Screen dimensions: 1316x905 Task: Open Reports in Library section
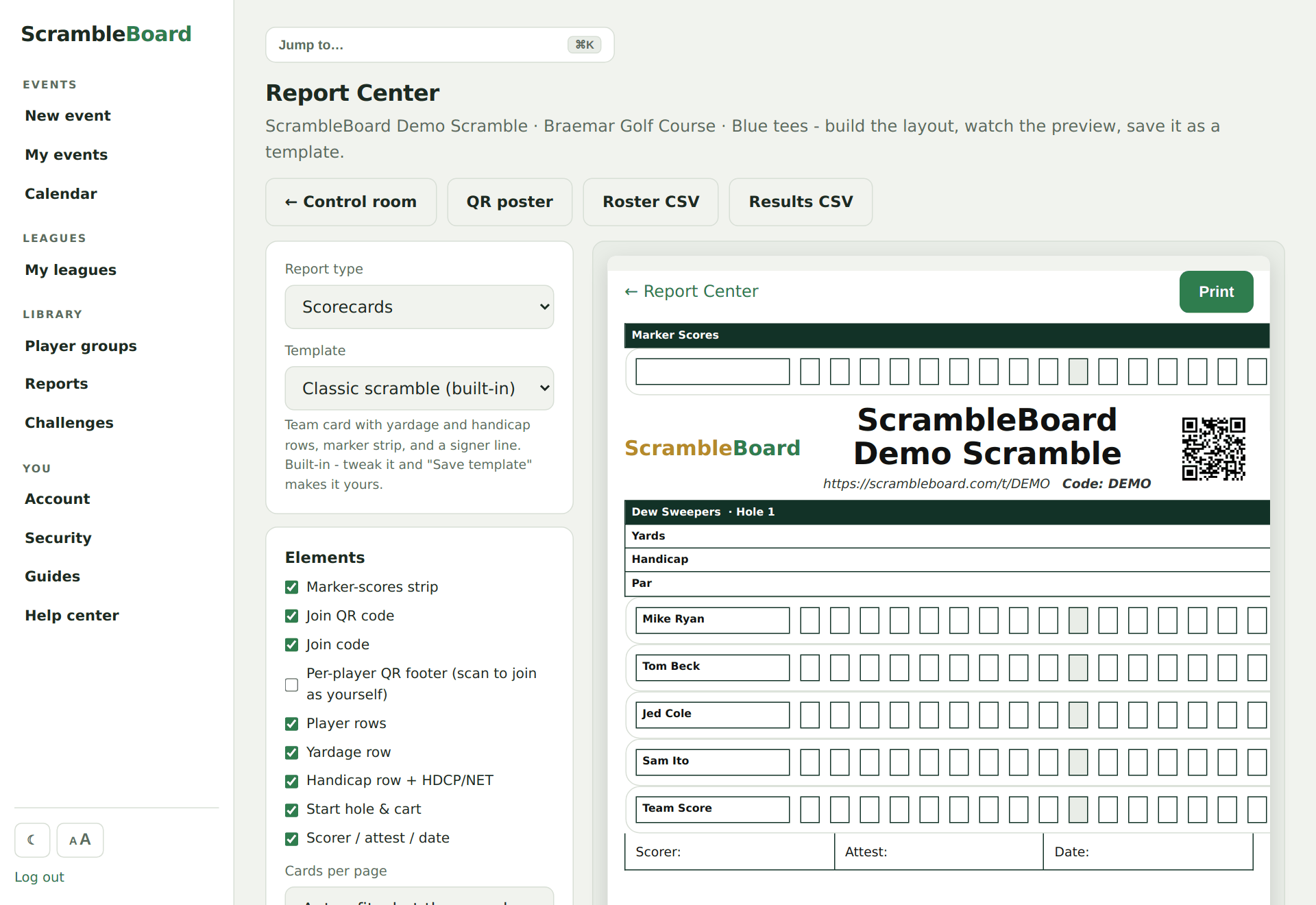click(57, 384)
